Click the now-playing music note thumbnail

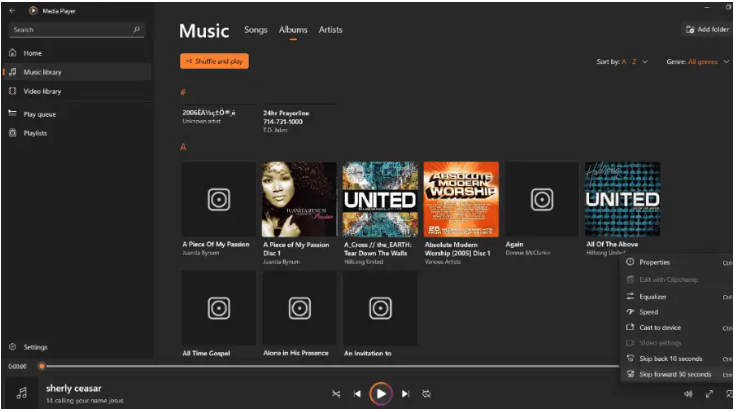[x=22, y=393]
